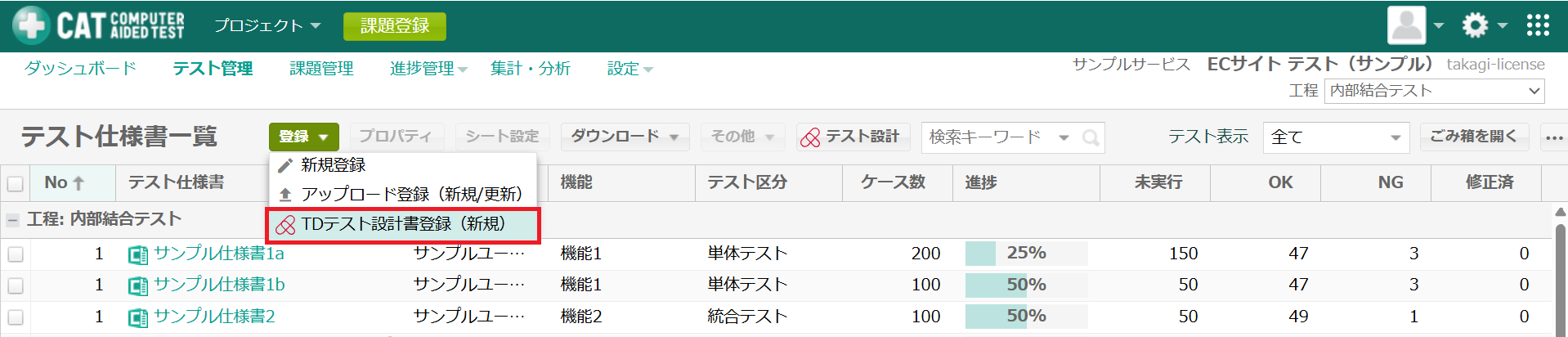The width and height of the screenshot is (1568, 337).
Task: Click the 25% progress bar
Action: 1026,254
